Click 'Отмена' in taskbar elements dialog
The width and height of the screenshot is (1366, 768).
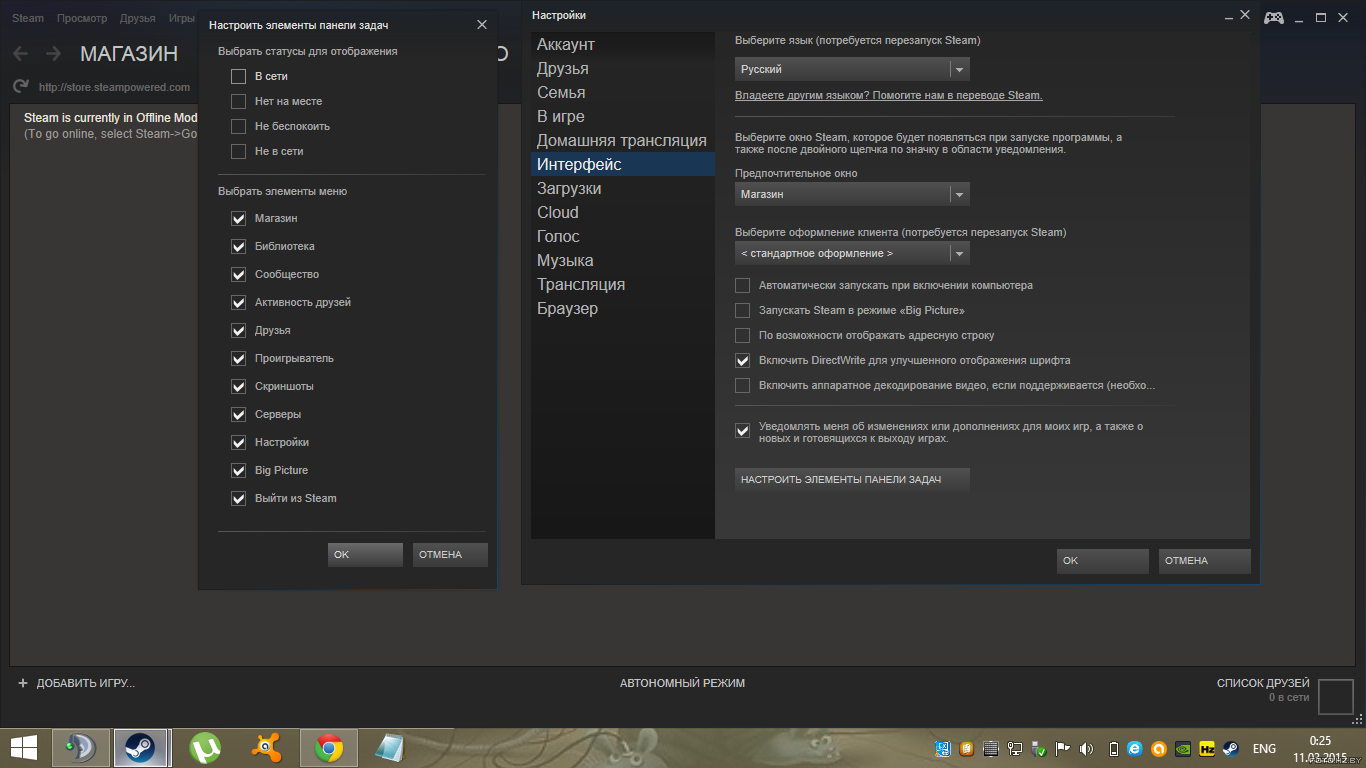(450, 554)
